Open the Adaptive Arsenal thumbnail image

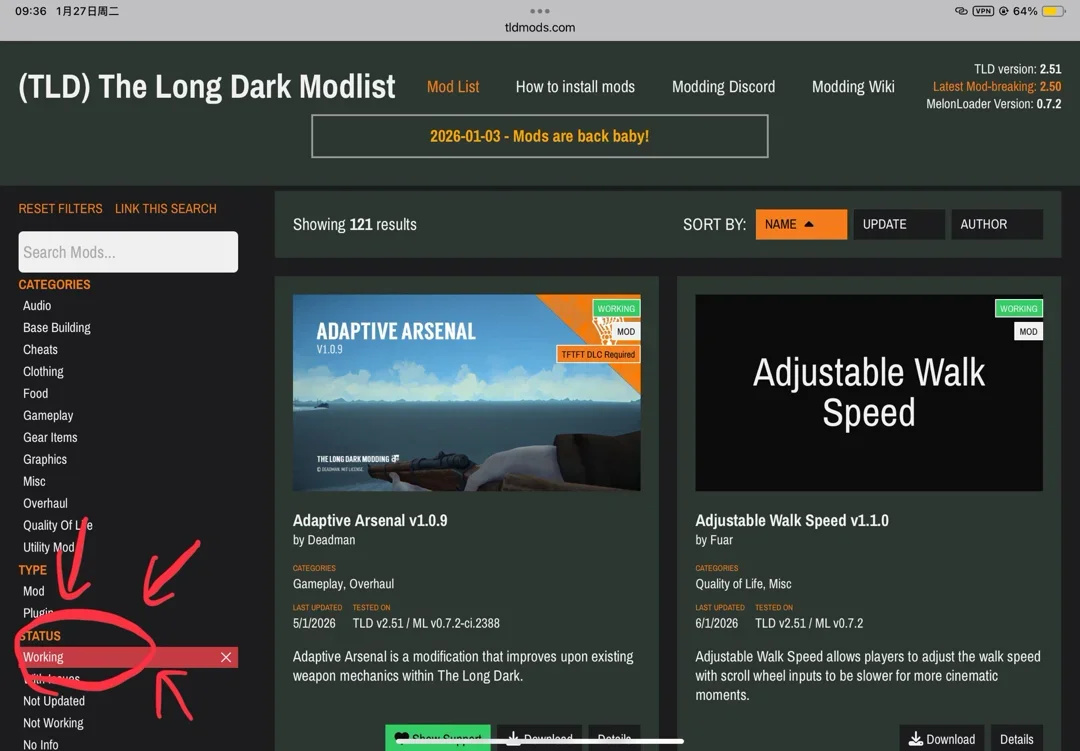click(x=466, y=393)
